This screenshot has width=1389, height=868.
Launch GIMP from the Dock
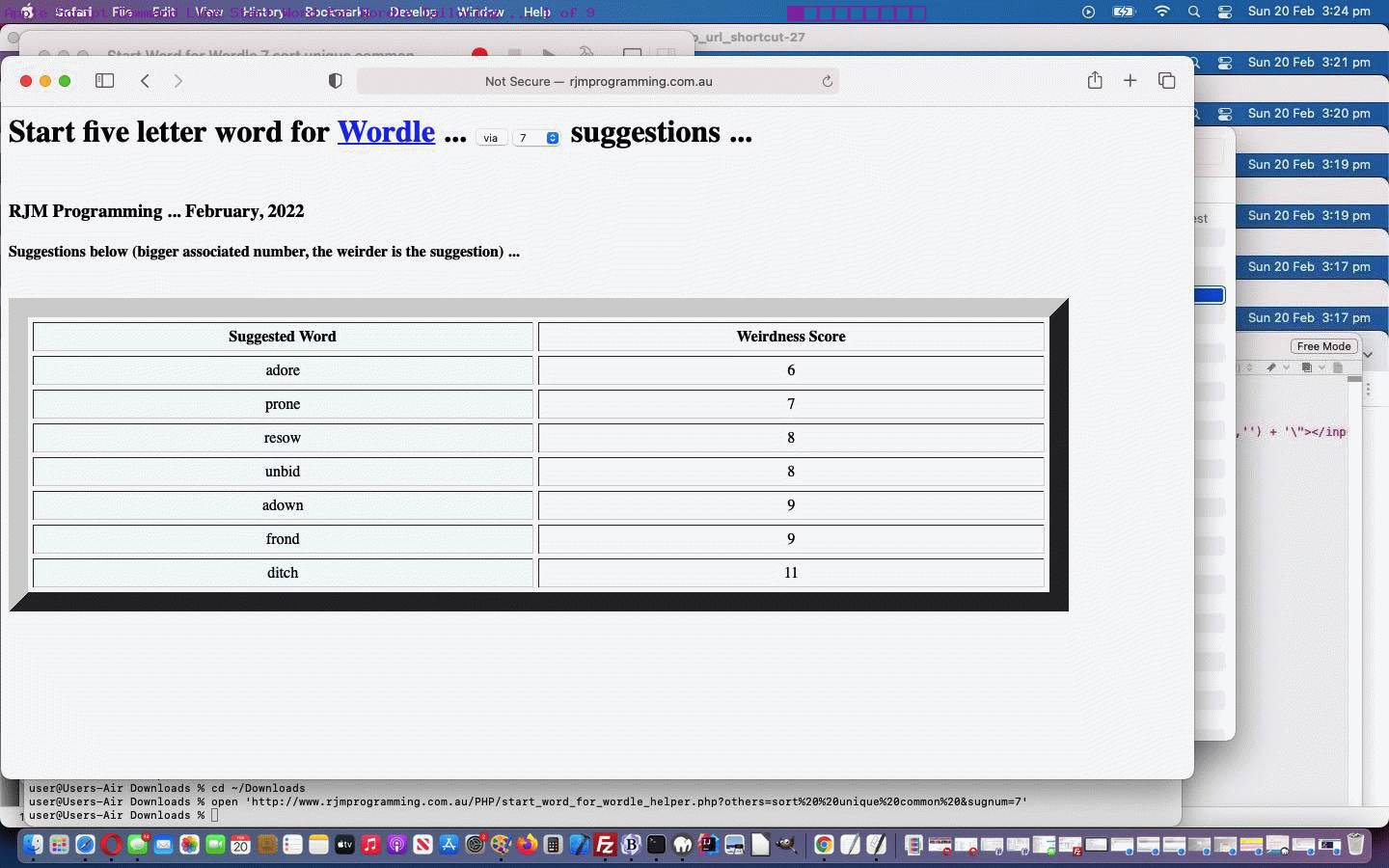787,845
